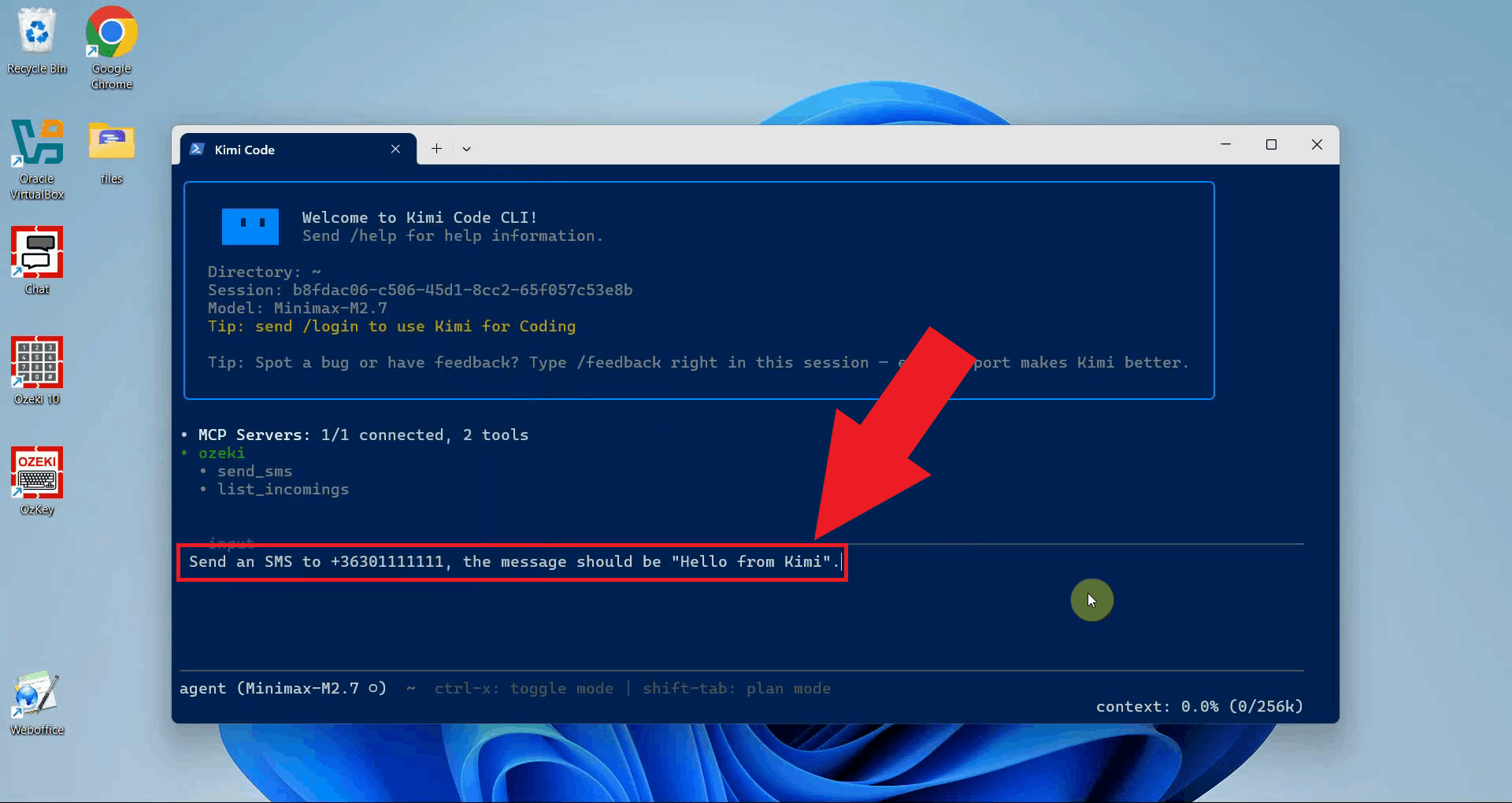The height and width of the screenshot is (803, 1512).
Task: Click the '/login to use Kimi for Coding' tip
Action: click(x=391, y=326)
